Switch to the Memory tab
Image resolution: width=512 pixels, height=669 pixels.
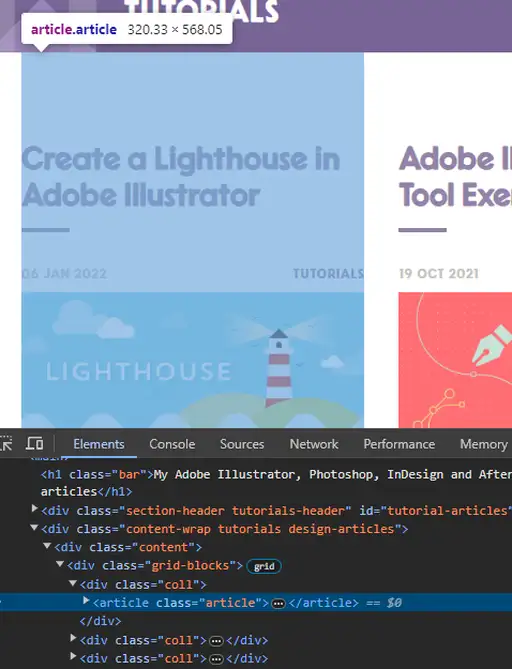[484, 444]
